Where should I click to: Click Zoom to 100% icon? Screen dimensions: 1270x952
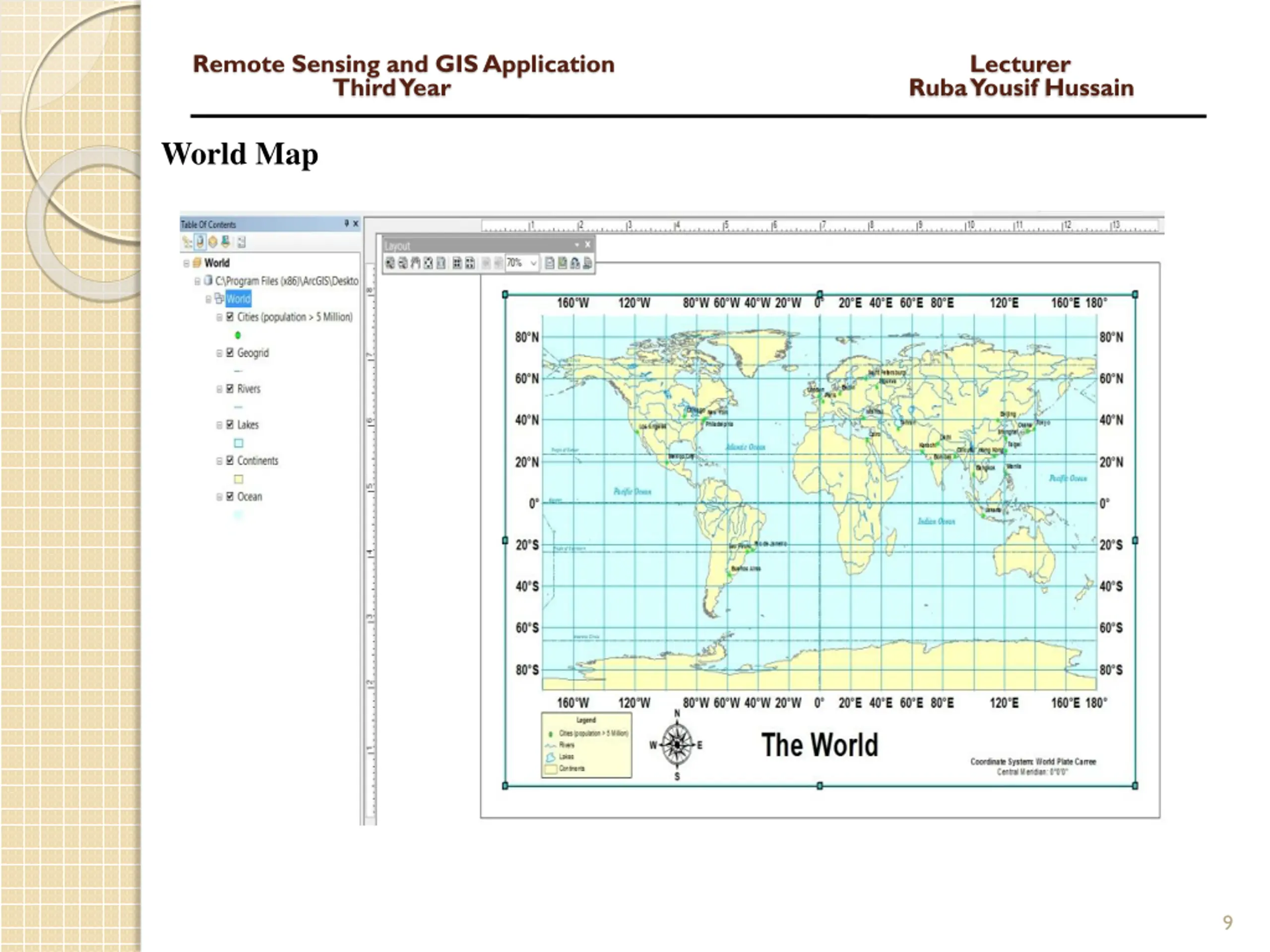(442, 263)
